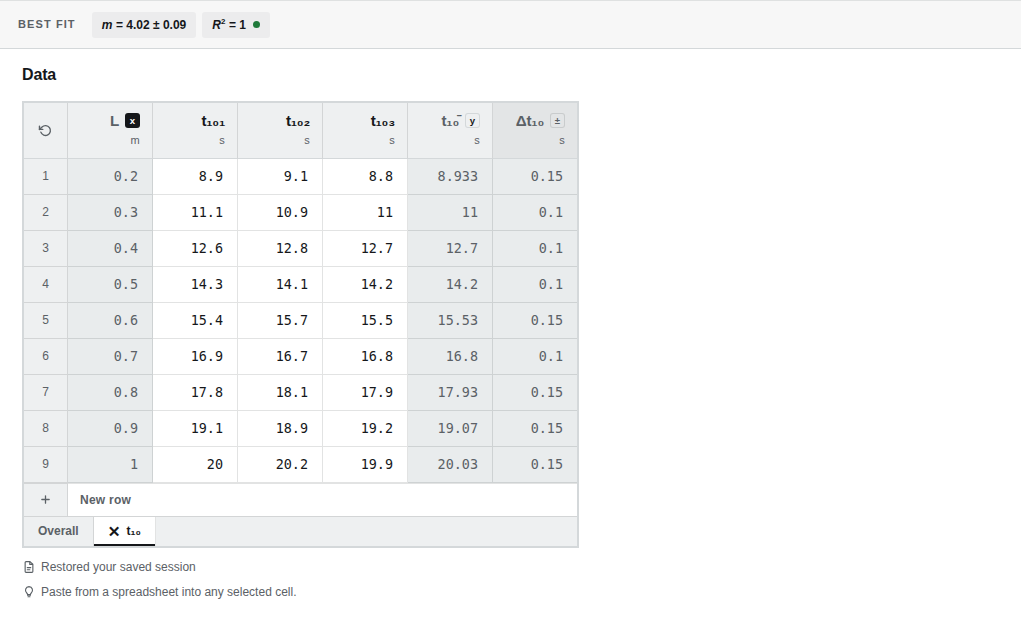1021x620 pixels.
Task: Select row number 9
Action: [45, 464]
